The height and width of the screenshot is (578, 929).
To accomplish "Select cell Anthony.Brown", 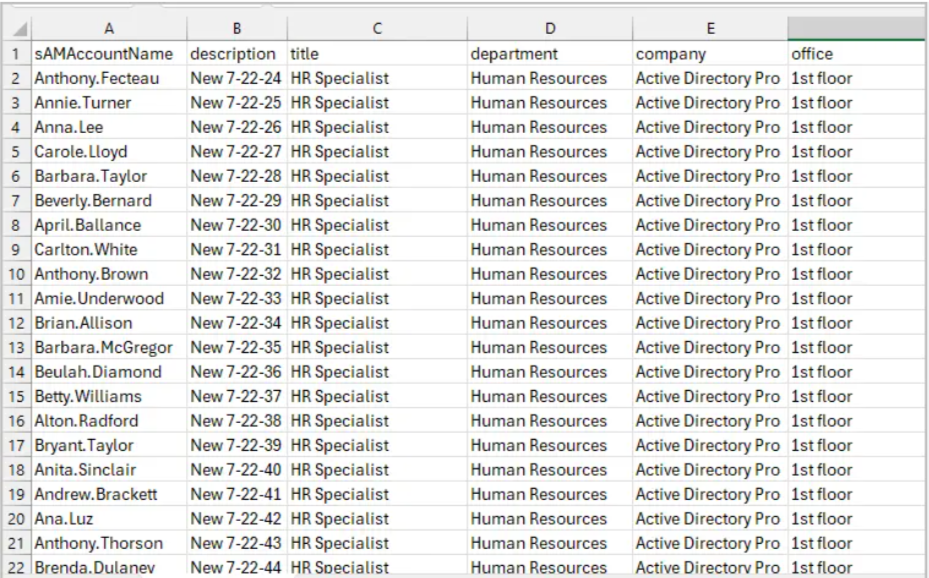I will [109, 274].
